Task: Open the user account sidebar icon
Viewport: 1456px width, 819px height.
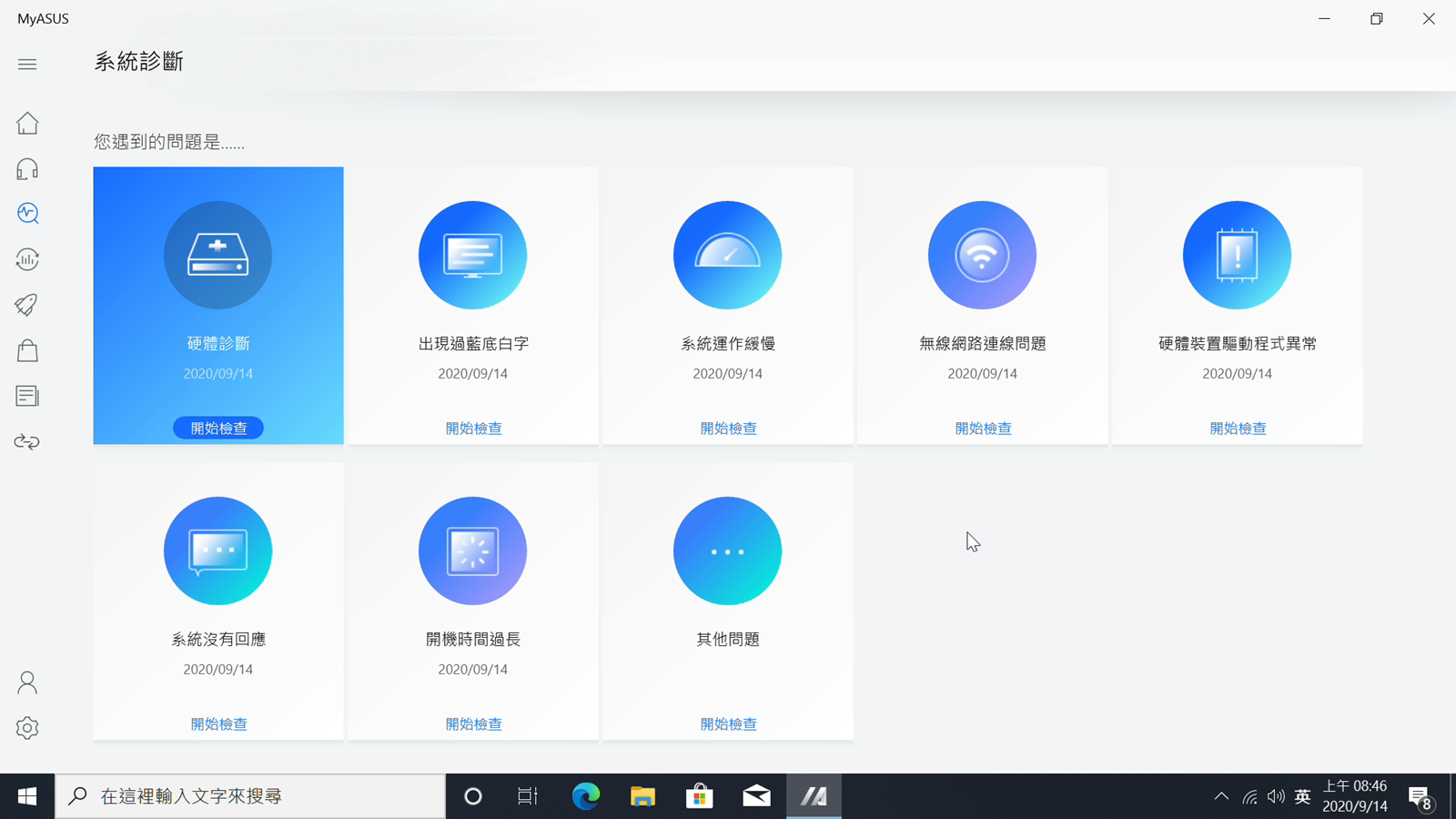Action: (x=27, y=682)
